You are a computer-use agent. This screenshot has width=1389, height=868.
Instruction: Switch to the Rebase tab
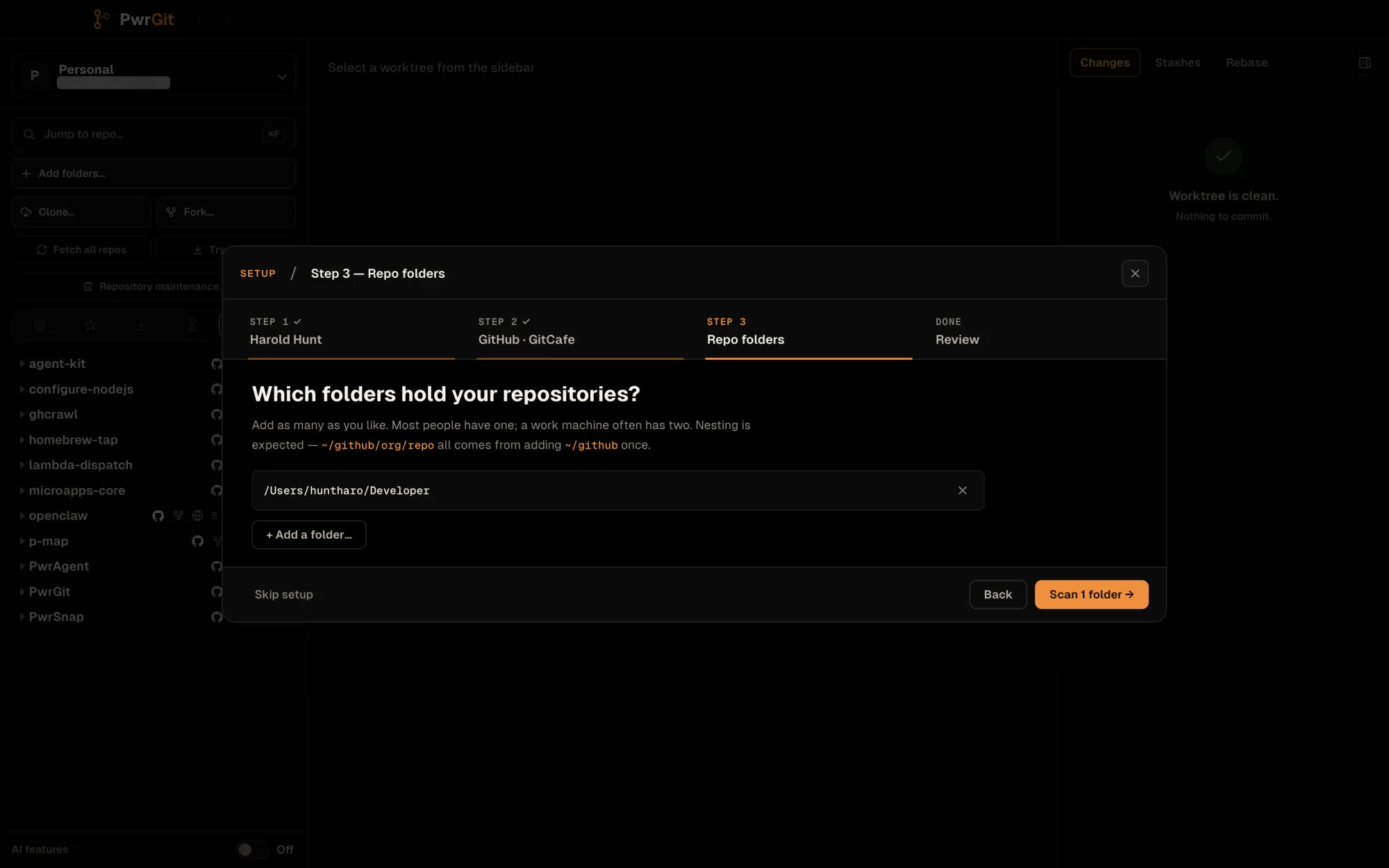tap(1247, 62)
